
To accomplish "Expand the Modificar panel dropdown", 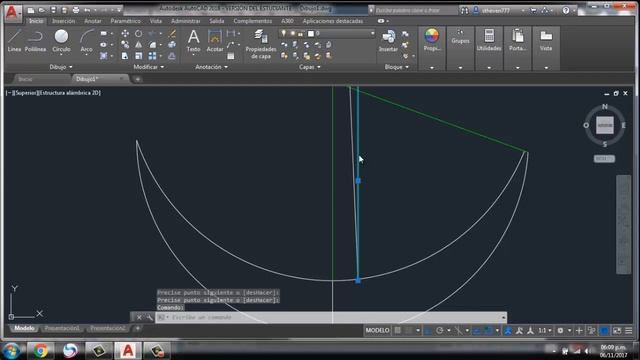I will (x=149, y=67).
